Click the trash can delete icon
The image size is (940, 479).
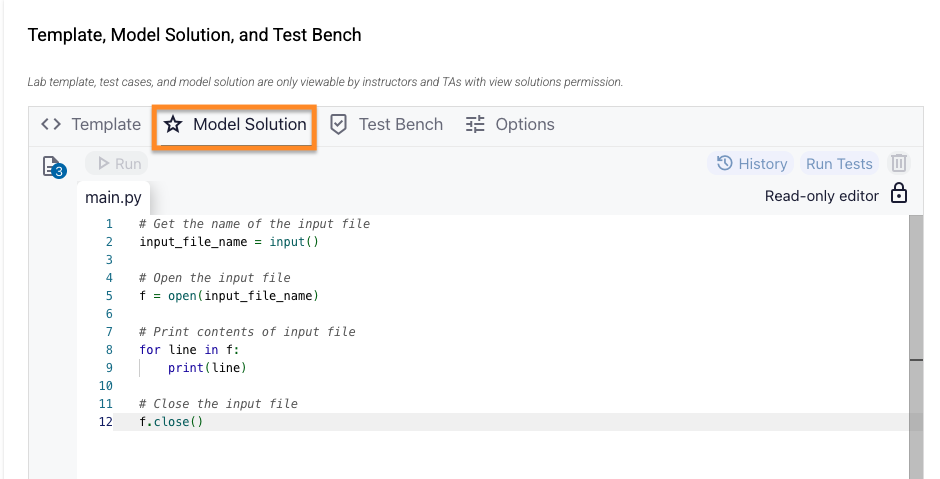899,164
